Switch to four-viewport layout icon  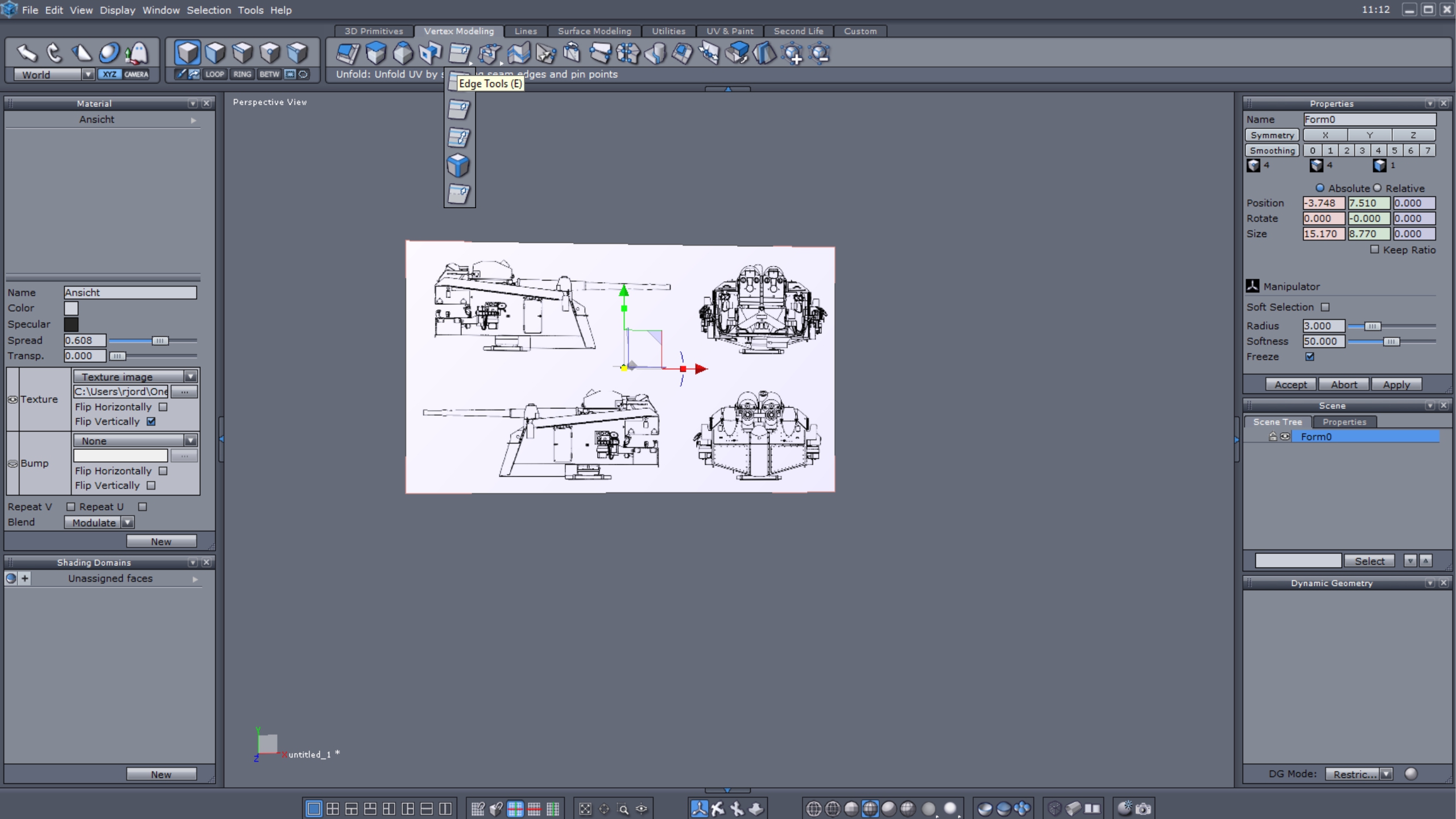(333, 808)
